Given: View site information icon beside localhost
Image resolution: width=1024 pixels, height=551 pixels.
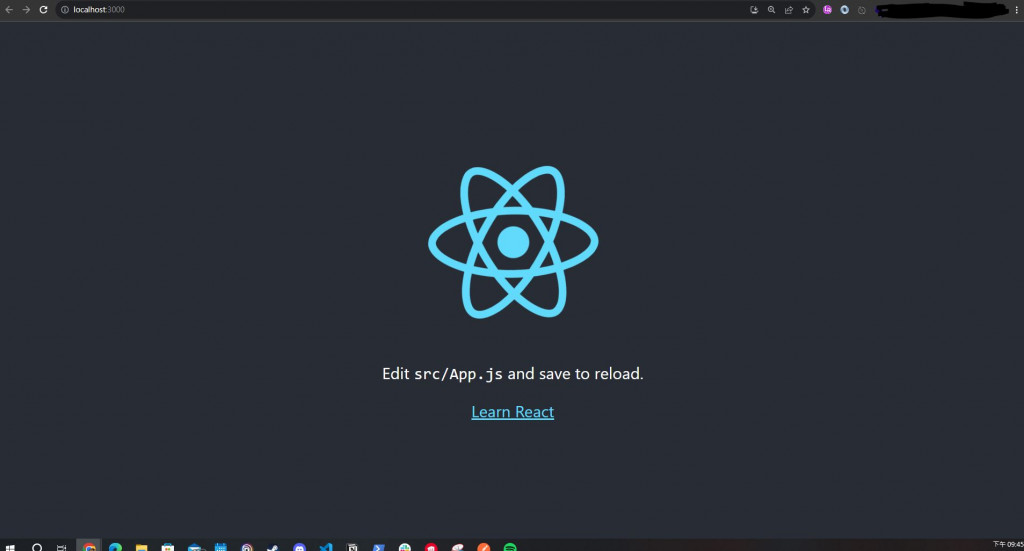Looking at the screenshot, I should tap(65, 10).
